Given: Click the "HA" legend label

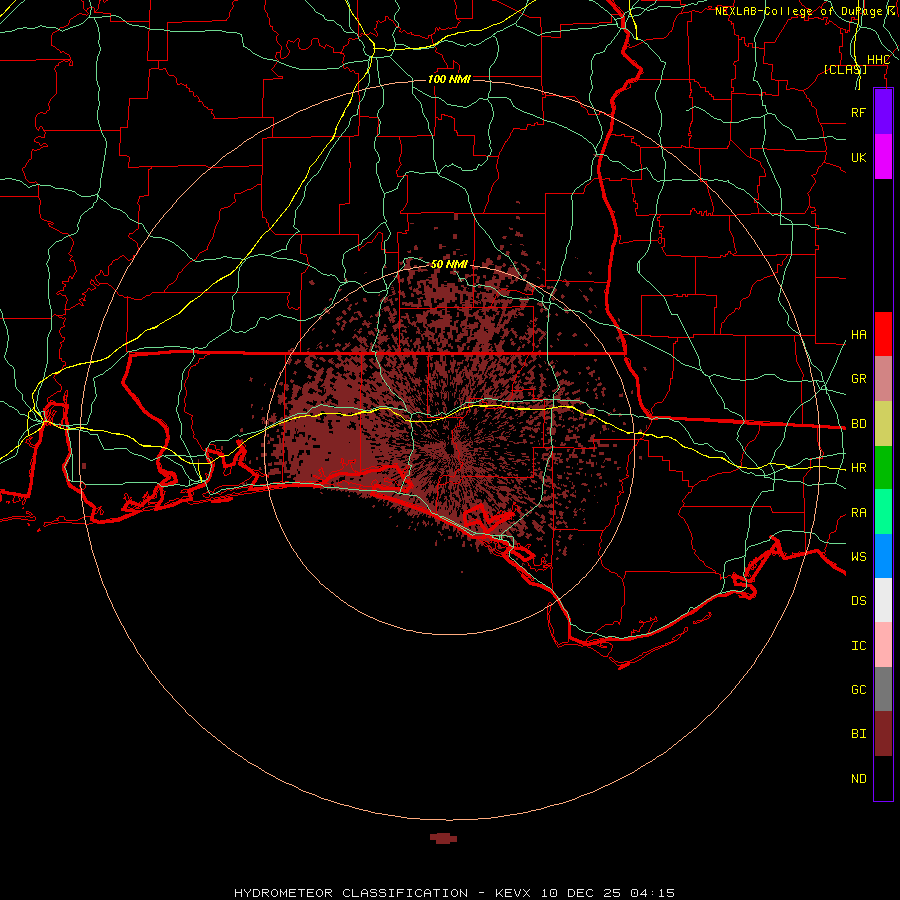Looking at the screenshot, I should (859, 335).
